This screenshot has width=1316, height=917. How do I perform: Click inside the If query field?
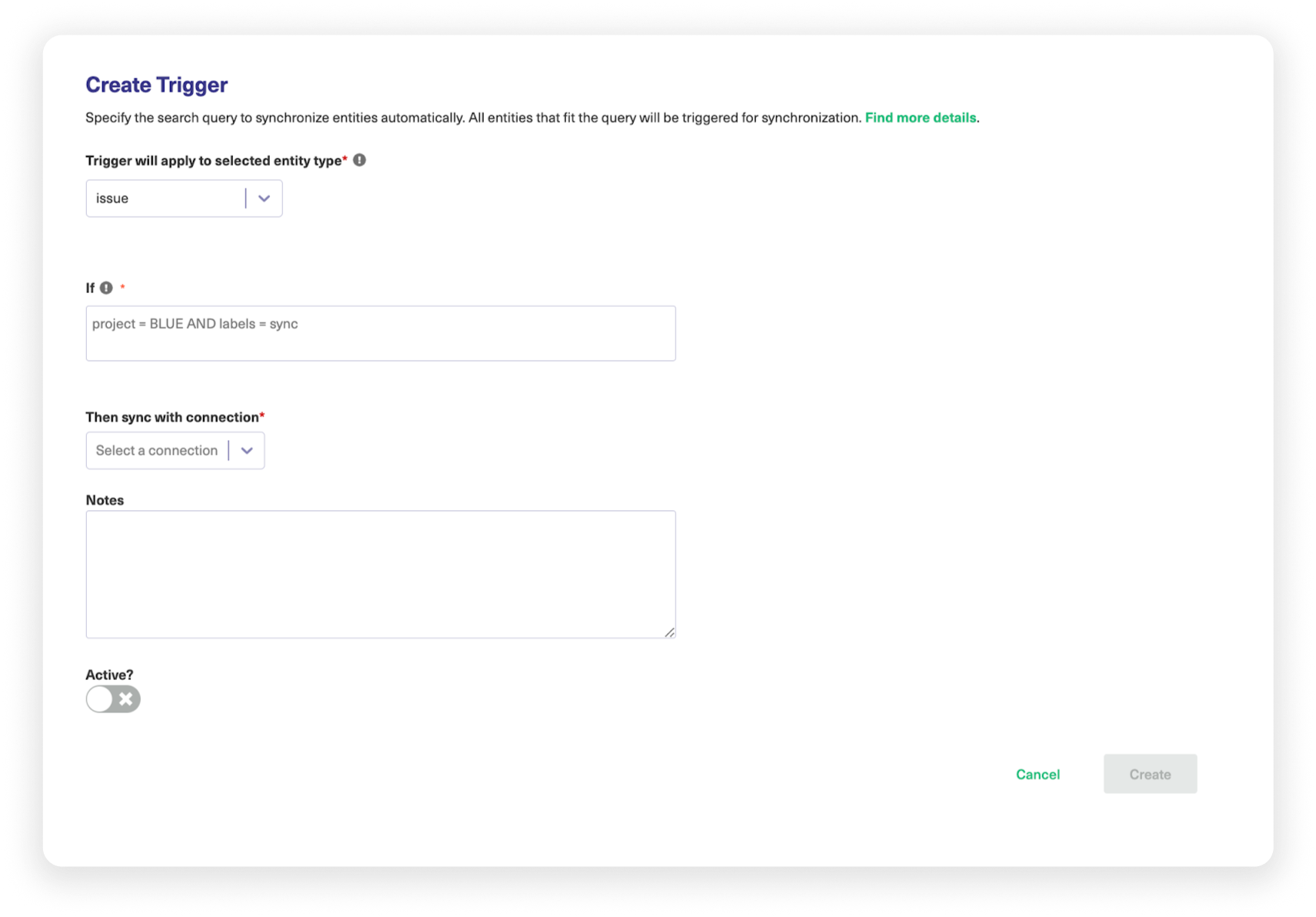(x=380, y=332)
